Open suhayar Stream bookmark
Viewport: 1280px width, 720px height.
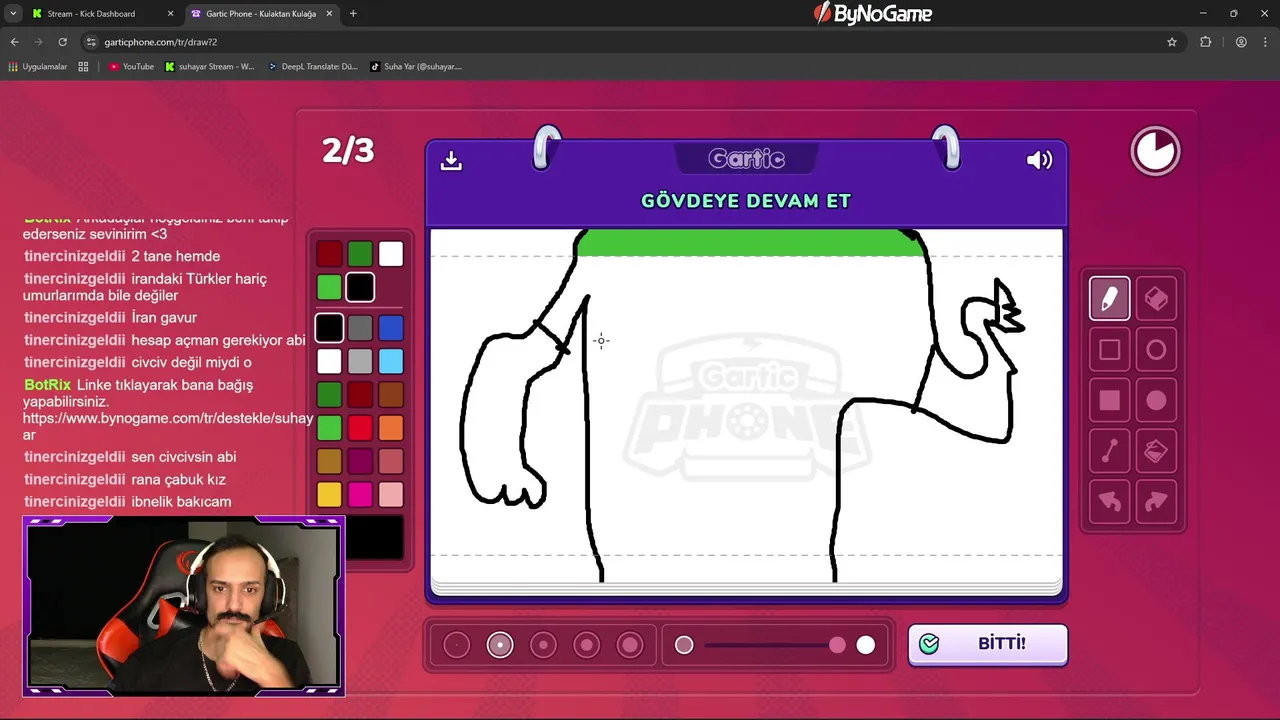click(209, 67)
